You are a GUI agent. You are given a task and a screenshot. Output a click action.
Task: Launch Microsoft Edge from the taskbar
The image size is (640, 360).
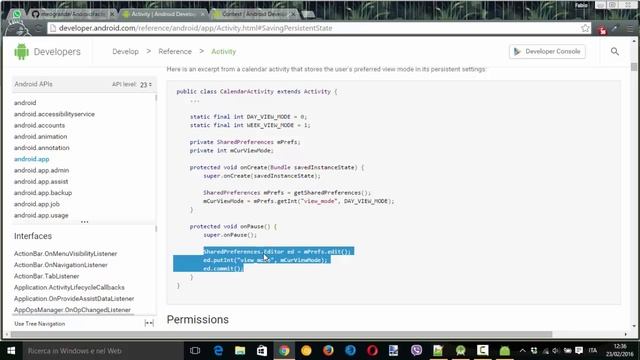pyautogui.click(x=218, y=351)
